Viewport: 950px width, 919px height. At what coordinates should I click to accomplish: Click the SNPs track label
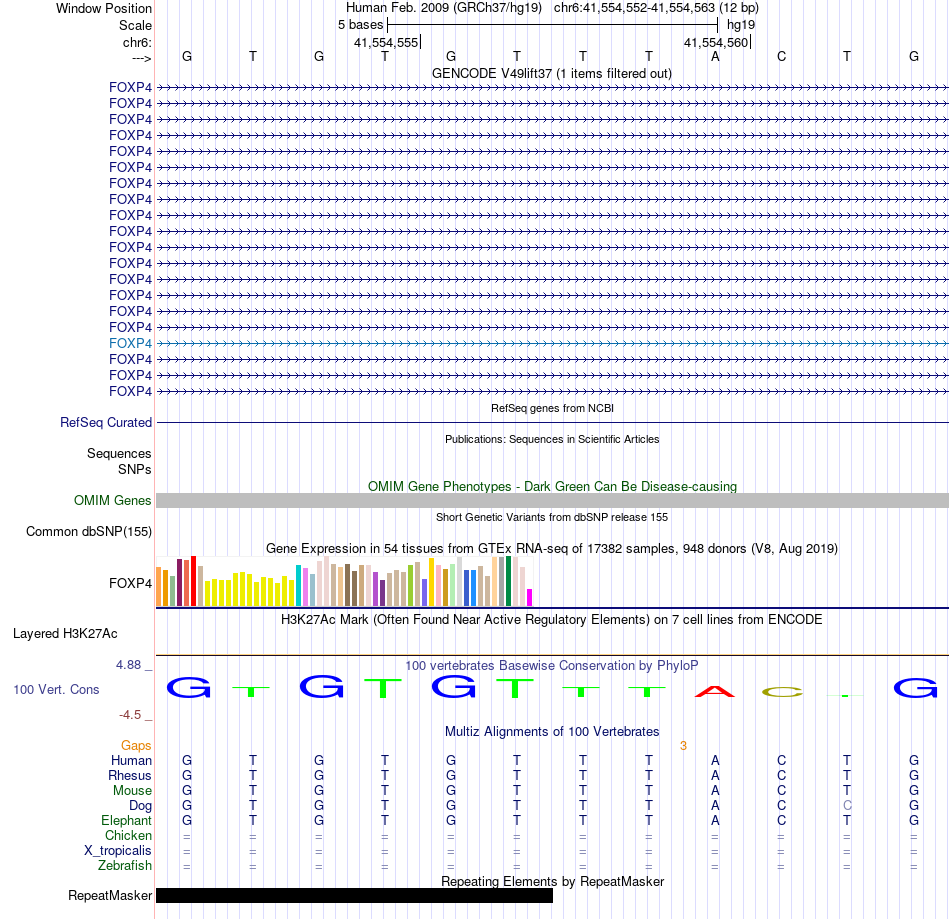tap(135, 469)
